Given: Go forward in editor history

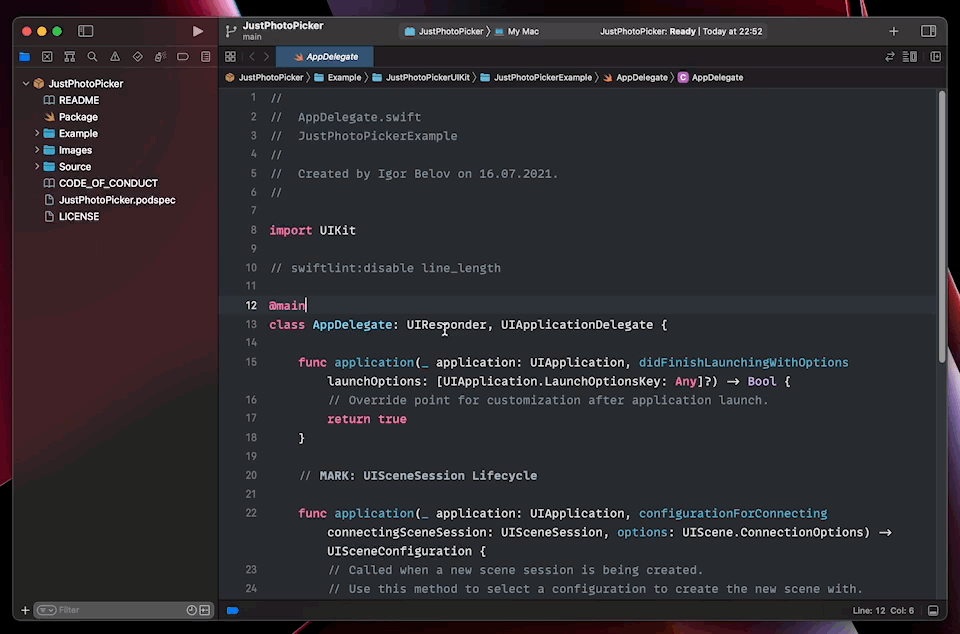Looking at the screenshot, I should pyautogui.click(x=266, y=56).
